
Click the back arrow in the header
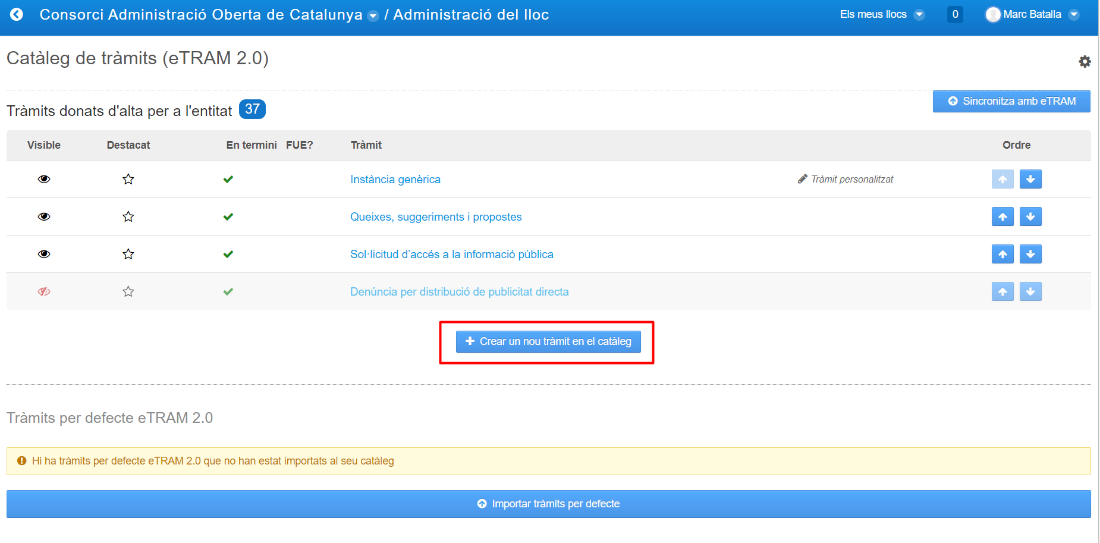(x=16, y=15)
